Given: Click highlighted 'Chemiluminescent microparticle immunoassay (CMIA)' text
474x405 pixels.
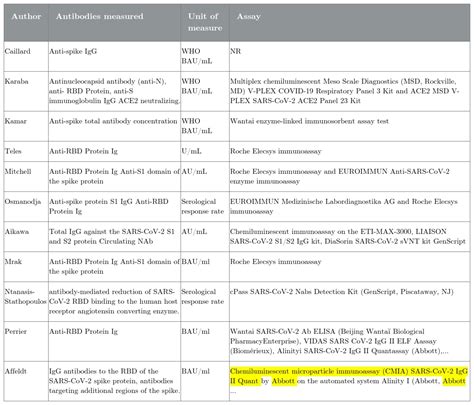Looking at the screenshot, I should point(319,371).
